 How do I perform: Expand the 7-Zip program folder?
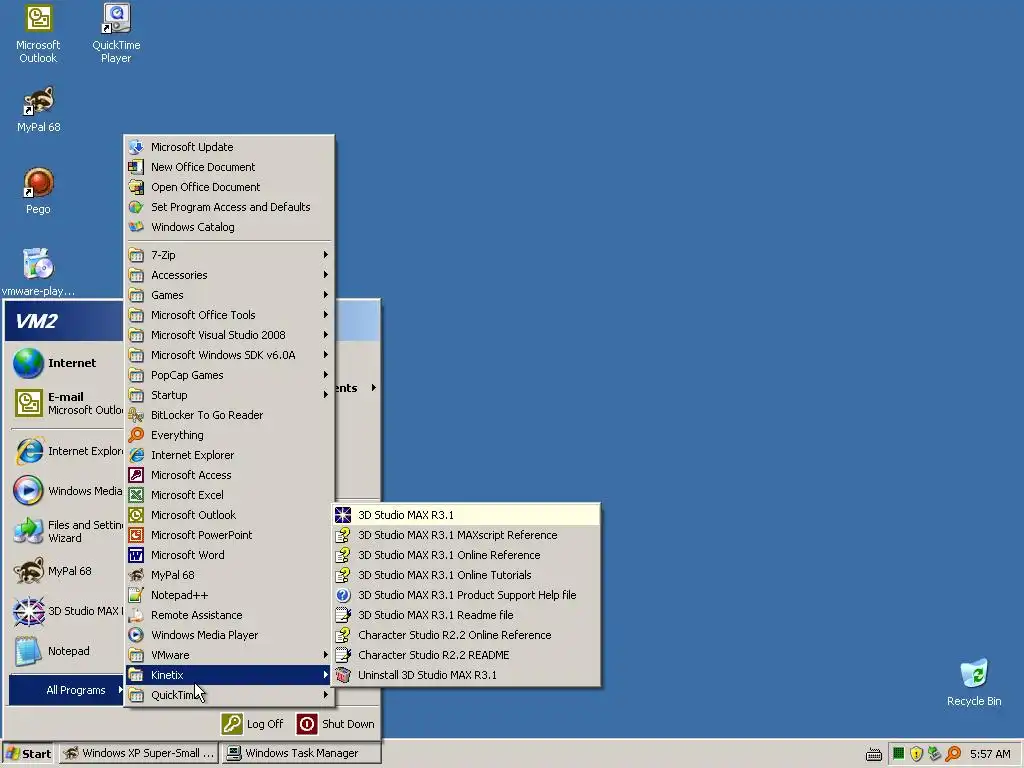point(229,255)
